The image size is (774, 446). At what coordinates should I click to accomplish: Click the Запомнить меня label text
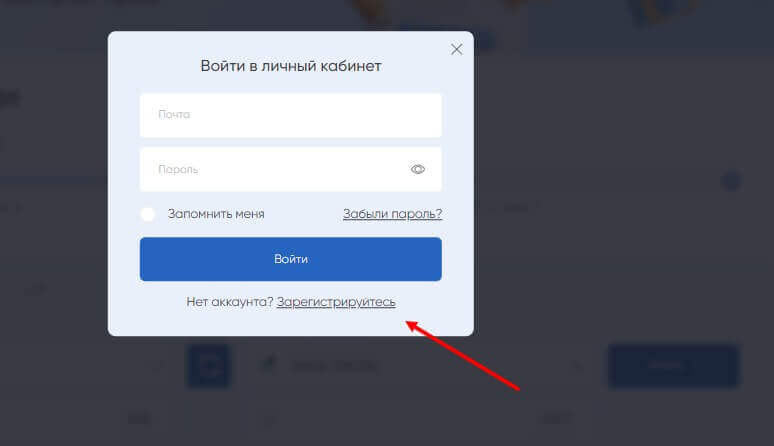click(216, 214)
